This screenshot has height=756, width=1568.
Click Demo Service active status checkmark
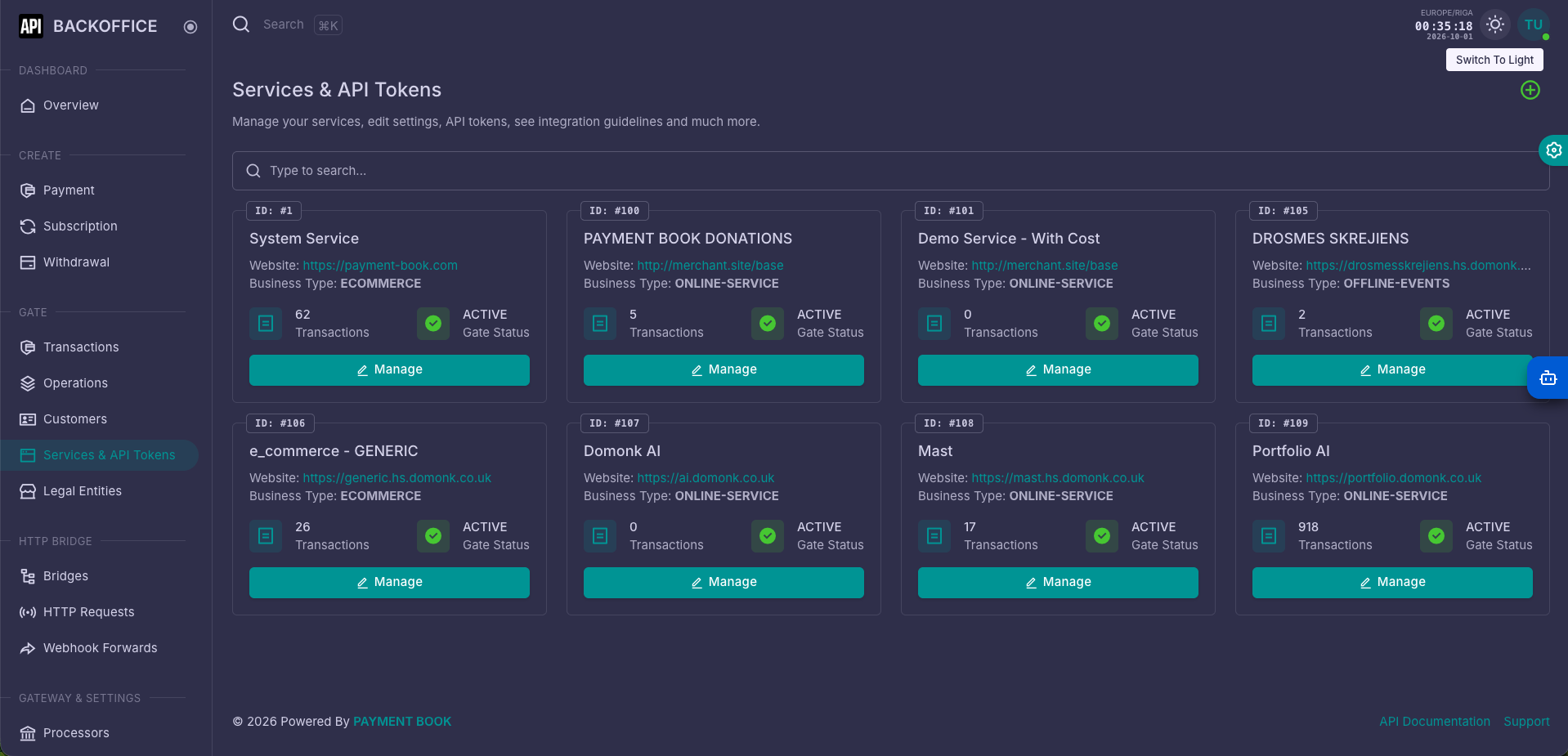(1102, 324)
